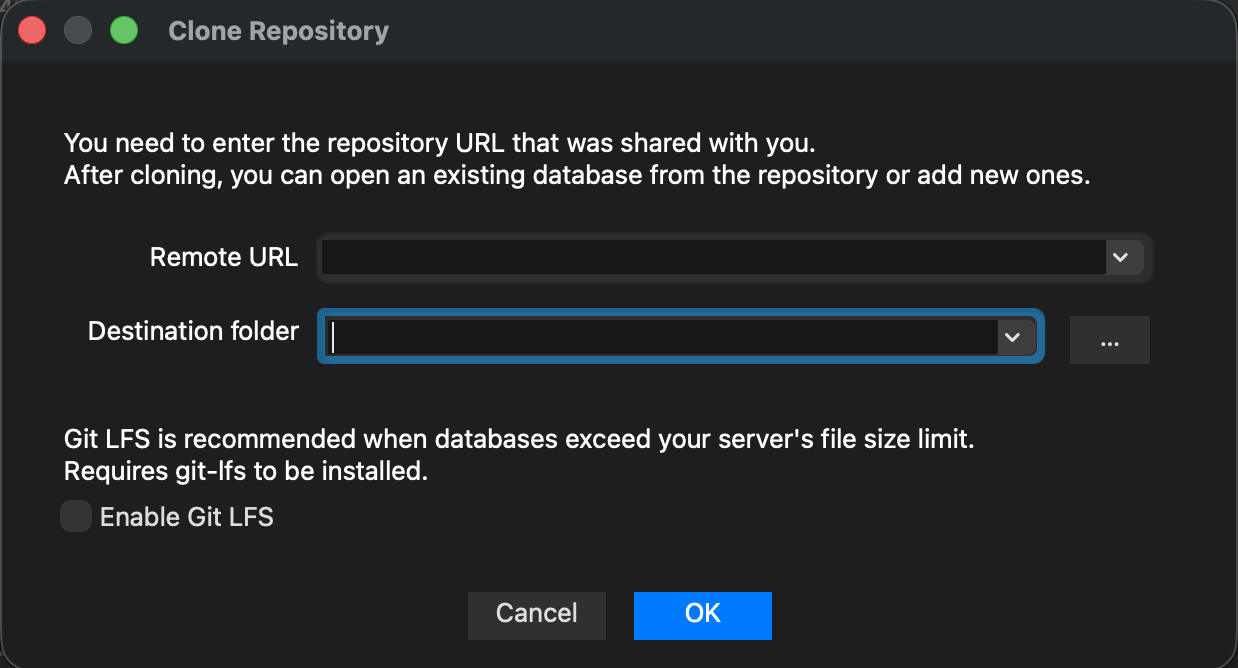Confirm cloning with the OK button

(x=703, y=614)
